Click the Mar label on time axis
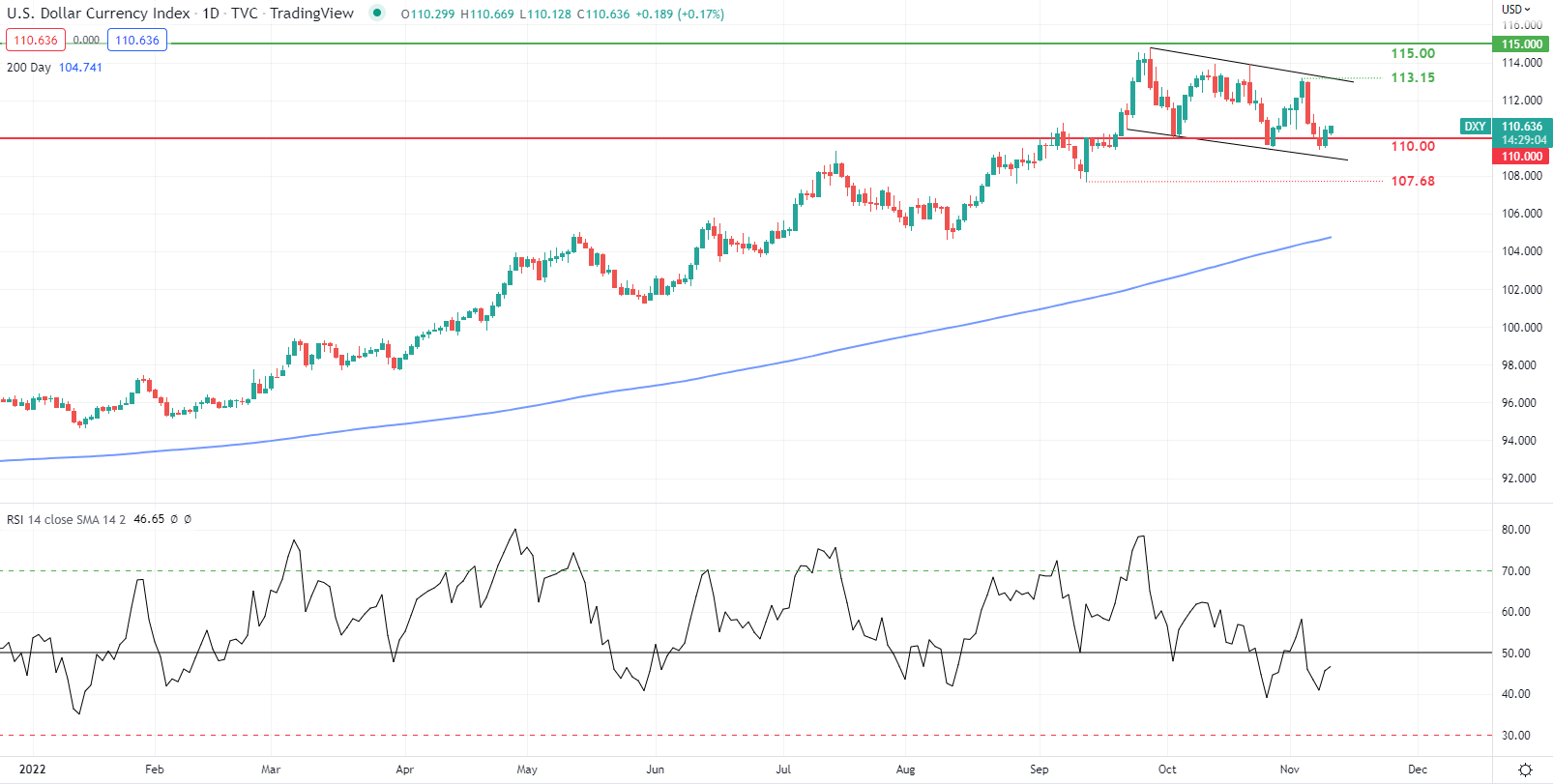Image resolution: width=1553 pixels, height=784 pixels. click(x=271, y=770)
